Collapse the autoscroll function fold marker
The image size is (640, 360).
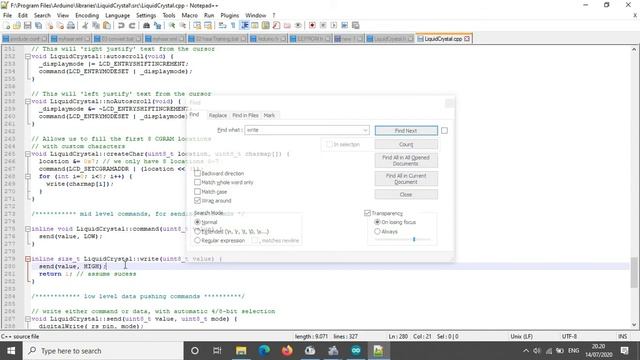click(x=28, y=56)
